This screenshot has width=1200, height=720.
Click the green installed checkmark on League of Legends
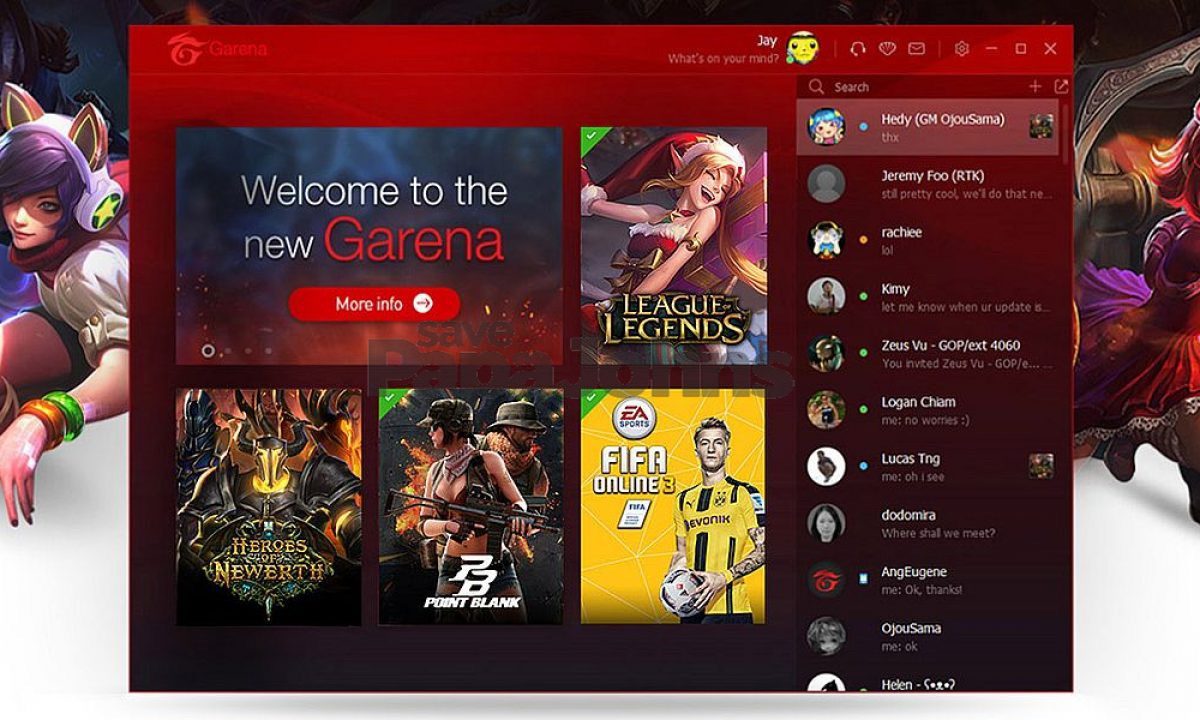590,136
